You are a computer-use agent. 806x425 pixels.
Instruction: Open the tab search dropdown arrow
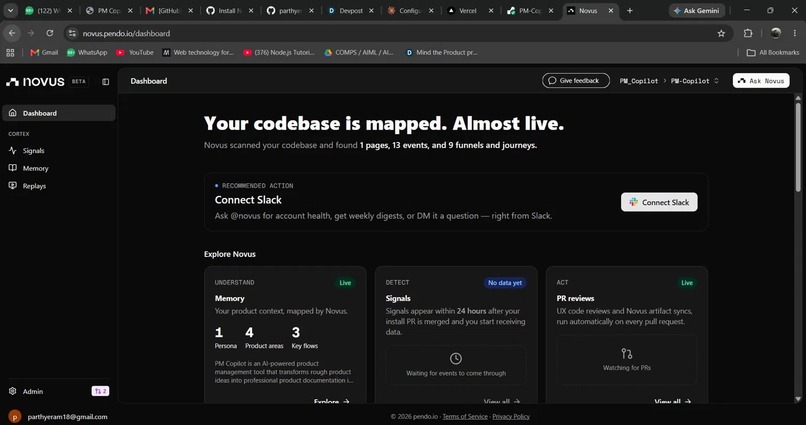coord(10,10)
